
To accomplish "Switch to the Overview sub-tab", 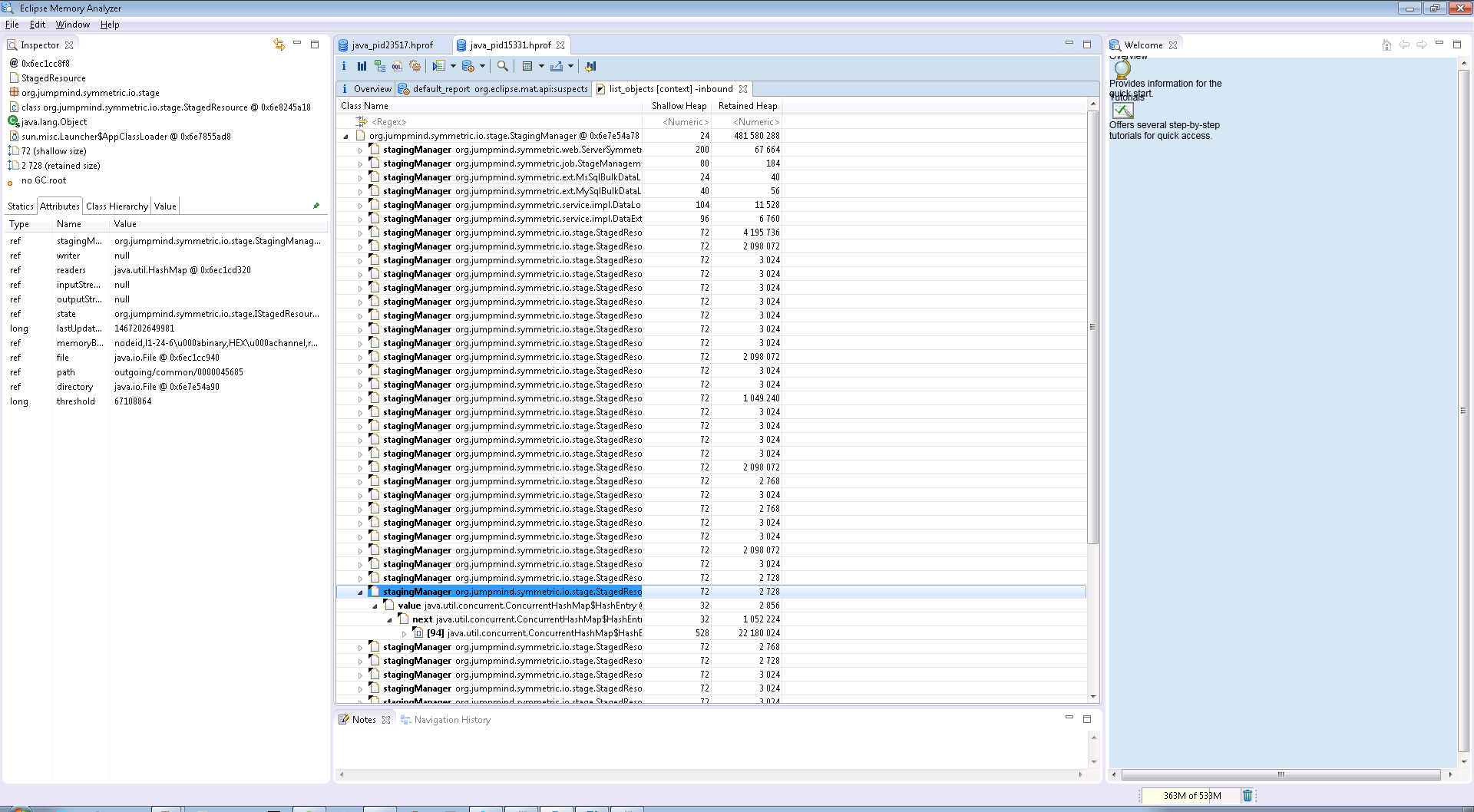I will tap(365, 89).
